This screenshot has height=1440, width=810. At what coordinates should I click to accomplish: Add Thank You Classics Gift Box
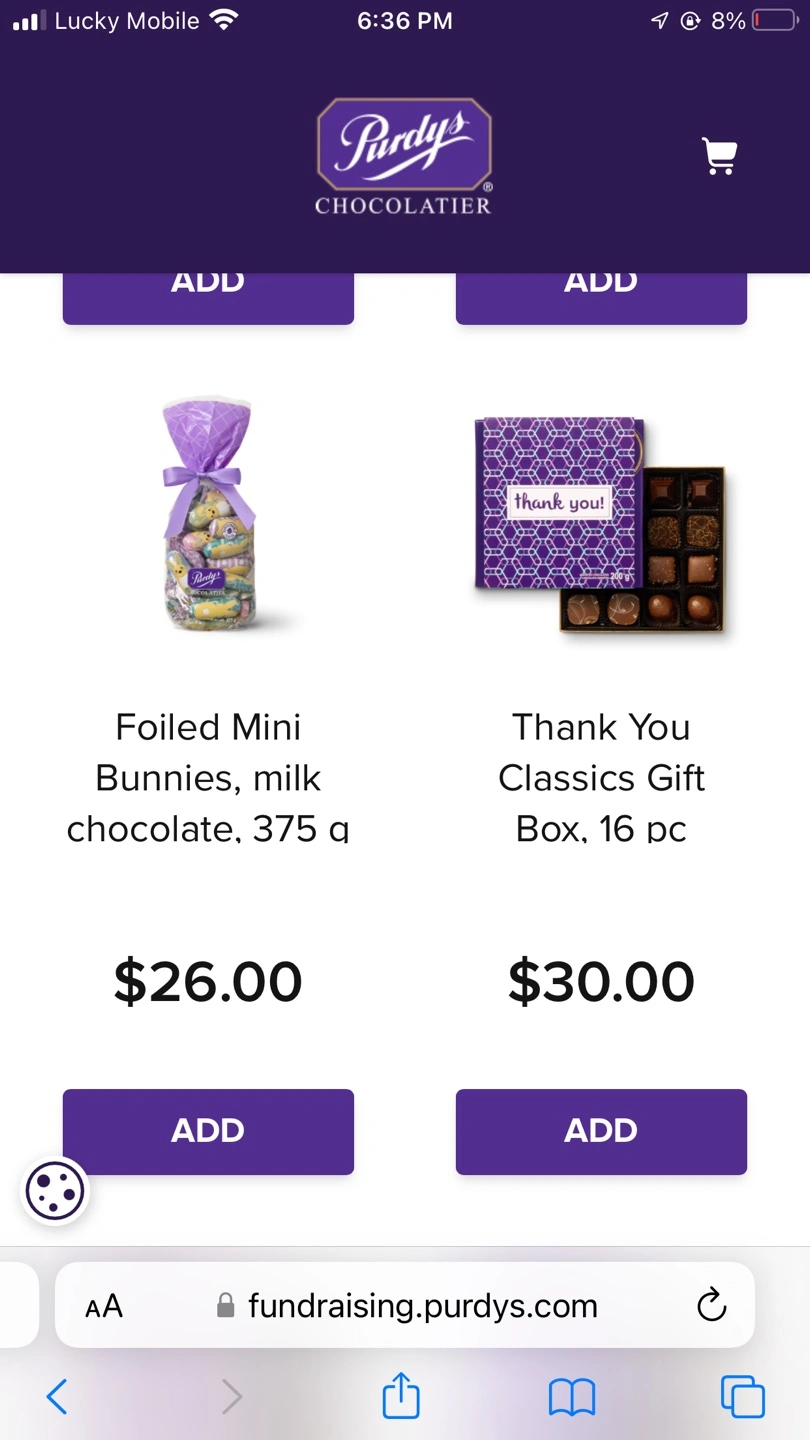point(601,1131)
